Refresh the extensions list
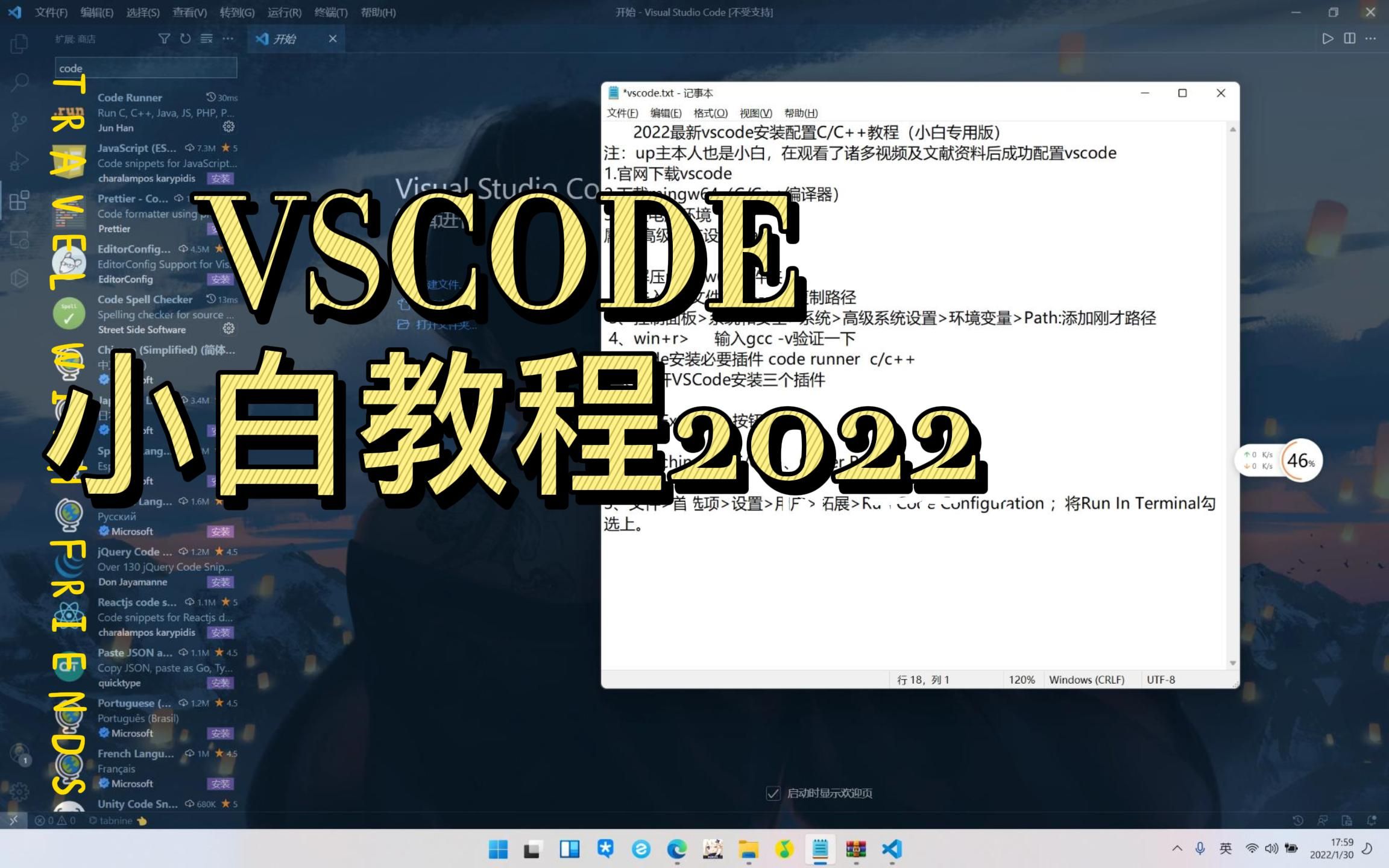Image resolution: width=1389 pixels, height=868 pixels. pyautogui.click(x=185, y=39)
